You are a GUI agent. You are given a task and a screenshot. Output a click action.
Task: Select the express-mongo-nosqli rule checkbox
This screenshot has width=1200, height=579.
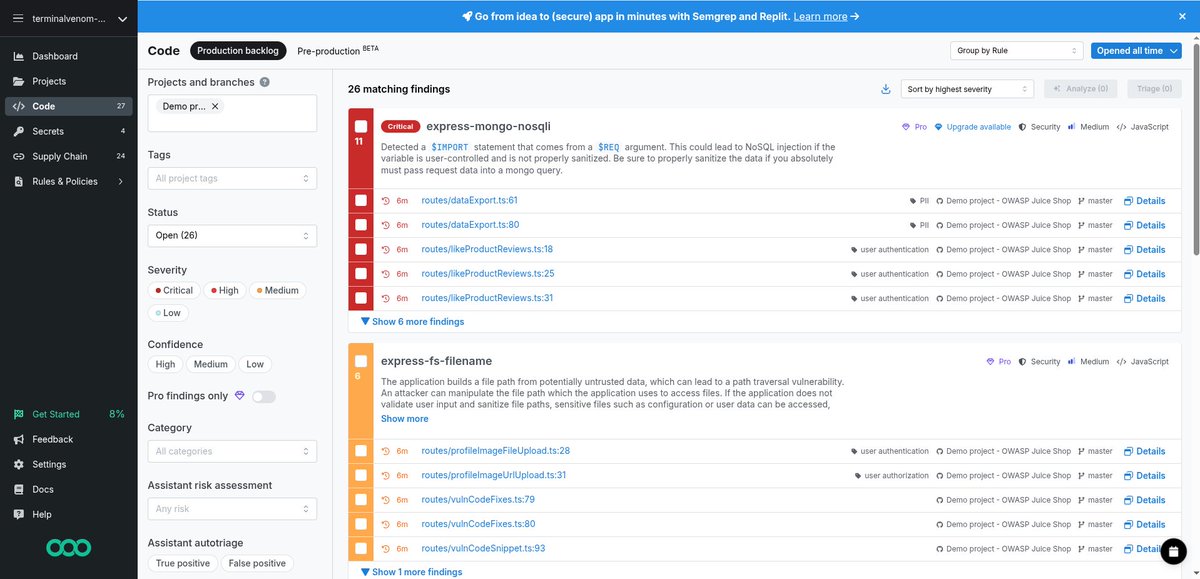361,126
